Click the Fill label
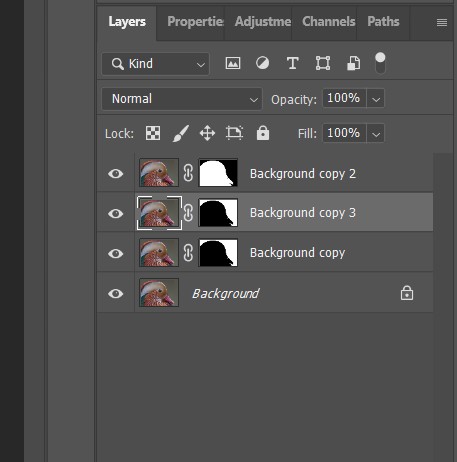 pos(307,134)
